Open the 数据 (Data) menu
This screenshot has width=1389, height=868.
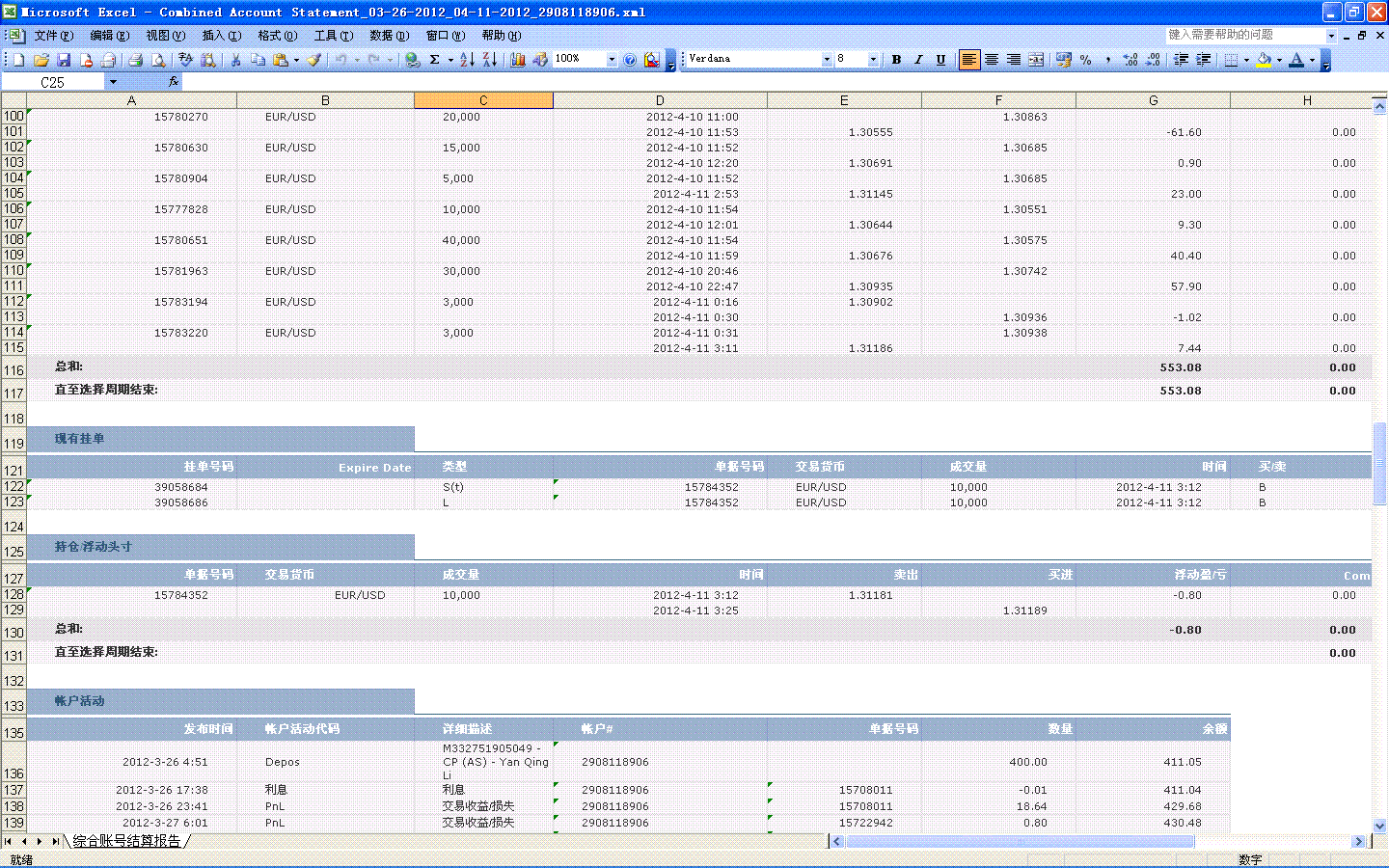tap(389, 36)
